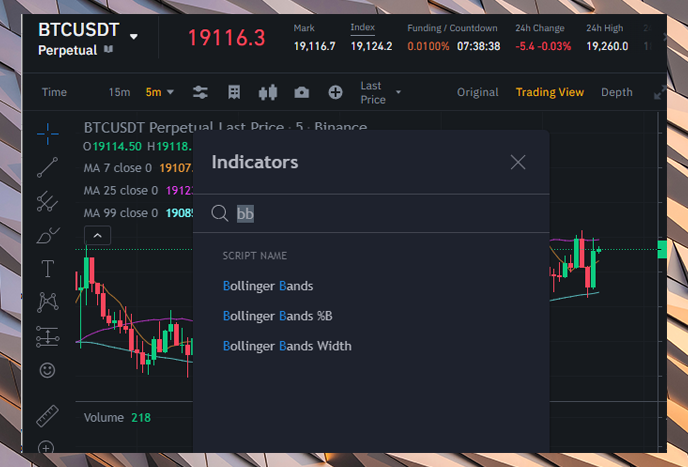Click the zoom in tool
Screen dimensions: 688x467
(x=47, y=447)
